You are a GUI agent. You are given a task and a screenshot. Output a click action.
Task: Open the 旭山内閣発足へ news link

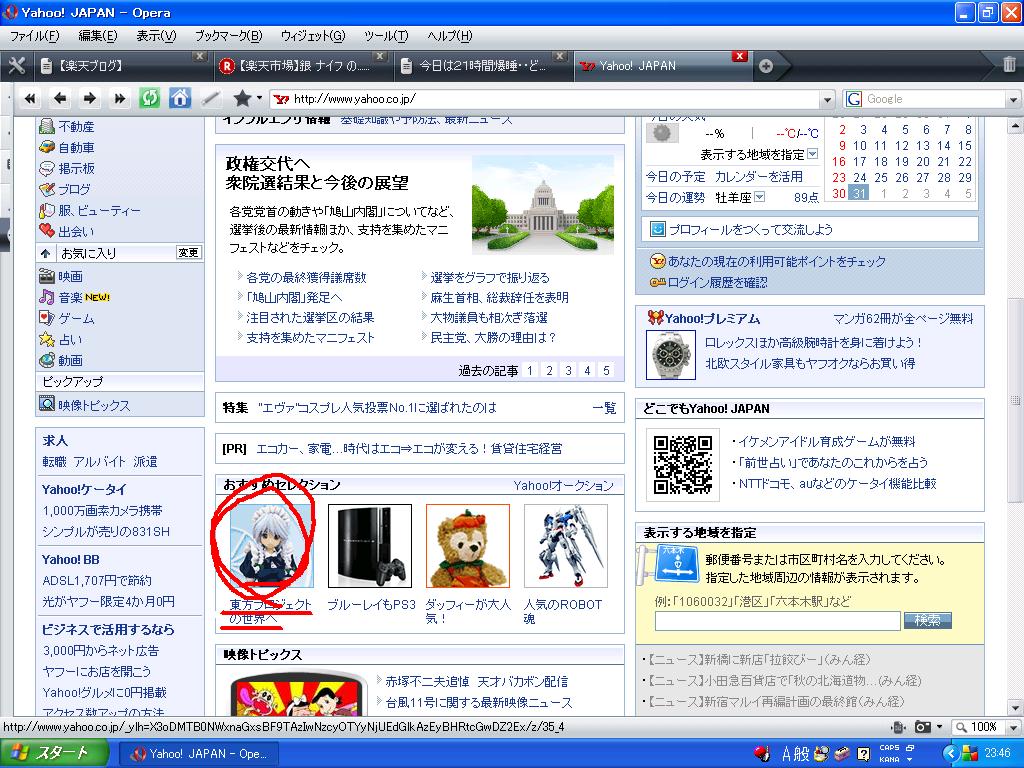click(x=294, y=297)
